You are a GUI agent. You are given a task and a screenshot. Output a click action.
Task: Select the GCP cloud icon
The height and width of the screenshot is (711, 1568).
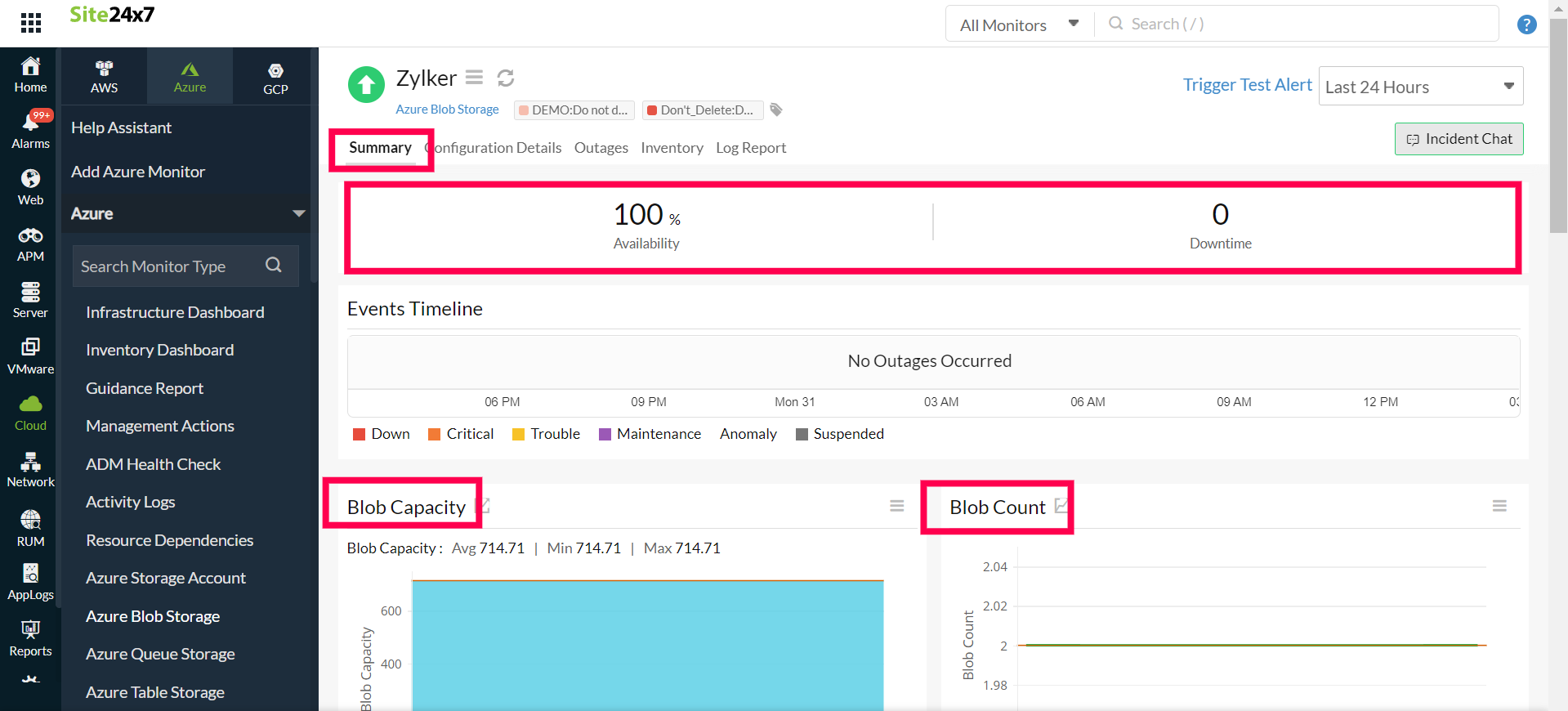pos(275,78)
